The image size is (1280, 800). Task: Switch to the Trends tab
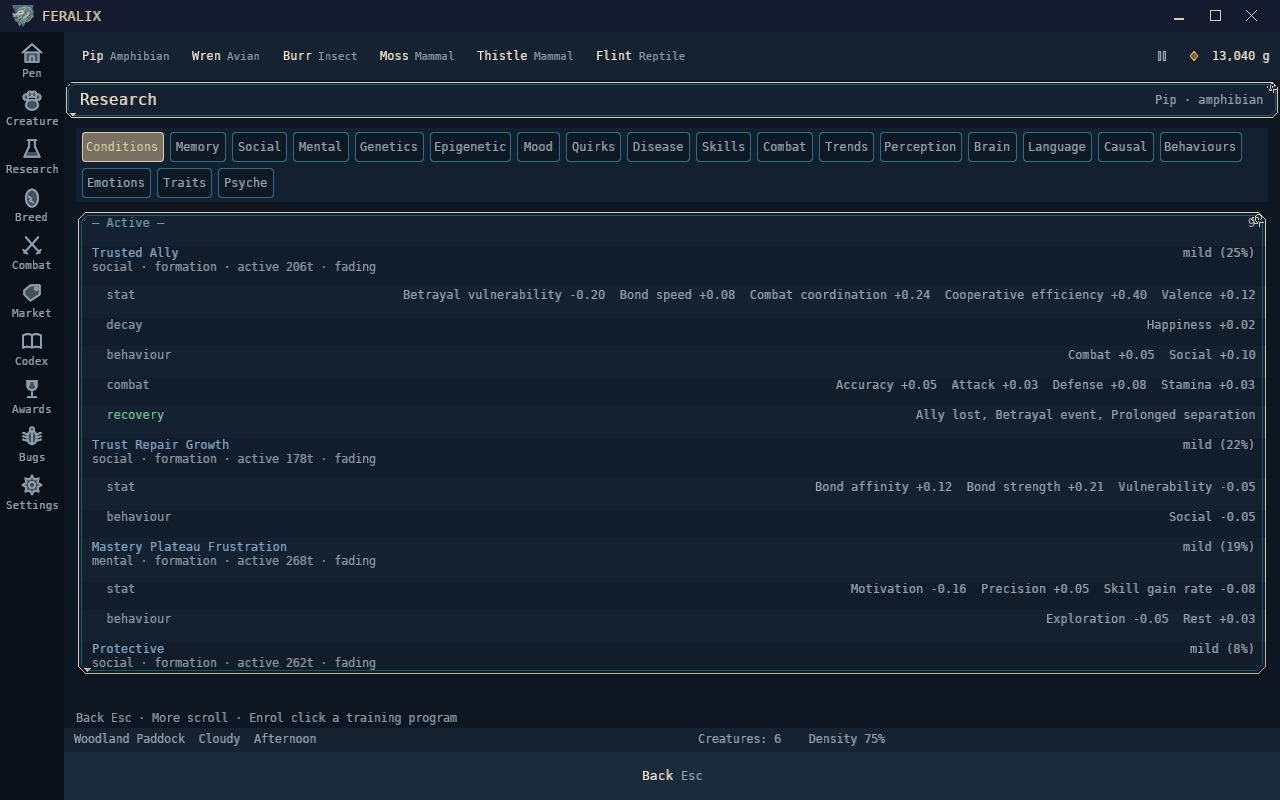[x=846, y=147]
